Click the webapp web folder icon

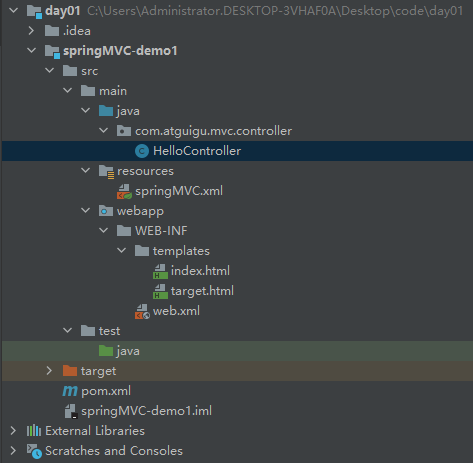pyautogui.click(x=106, y=211)
